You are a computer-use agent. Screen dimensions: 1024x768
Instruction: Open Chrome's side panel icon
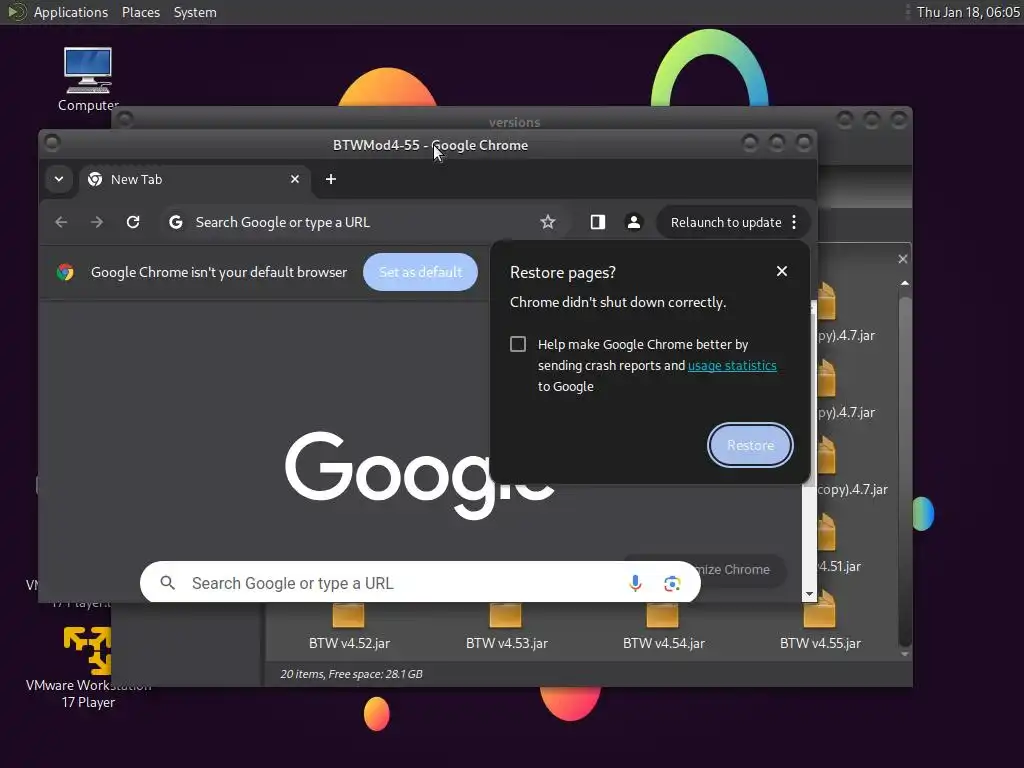click(598, 222)
